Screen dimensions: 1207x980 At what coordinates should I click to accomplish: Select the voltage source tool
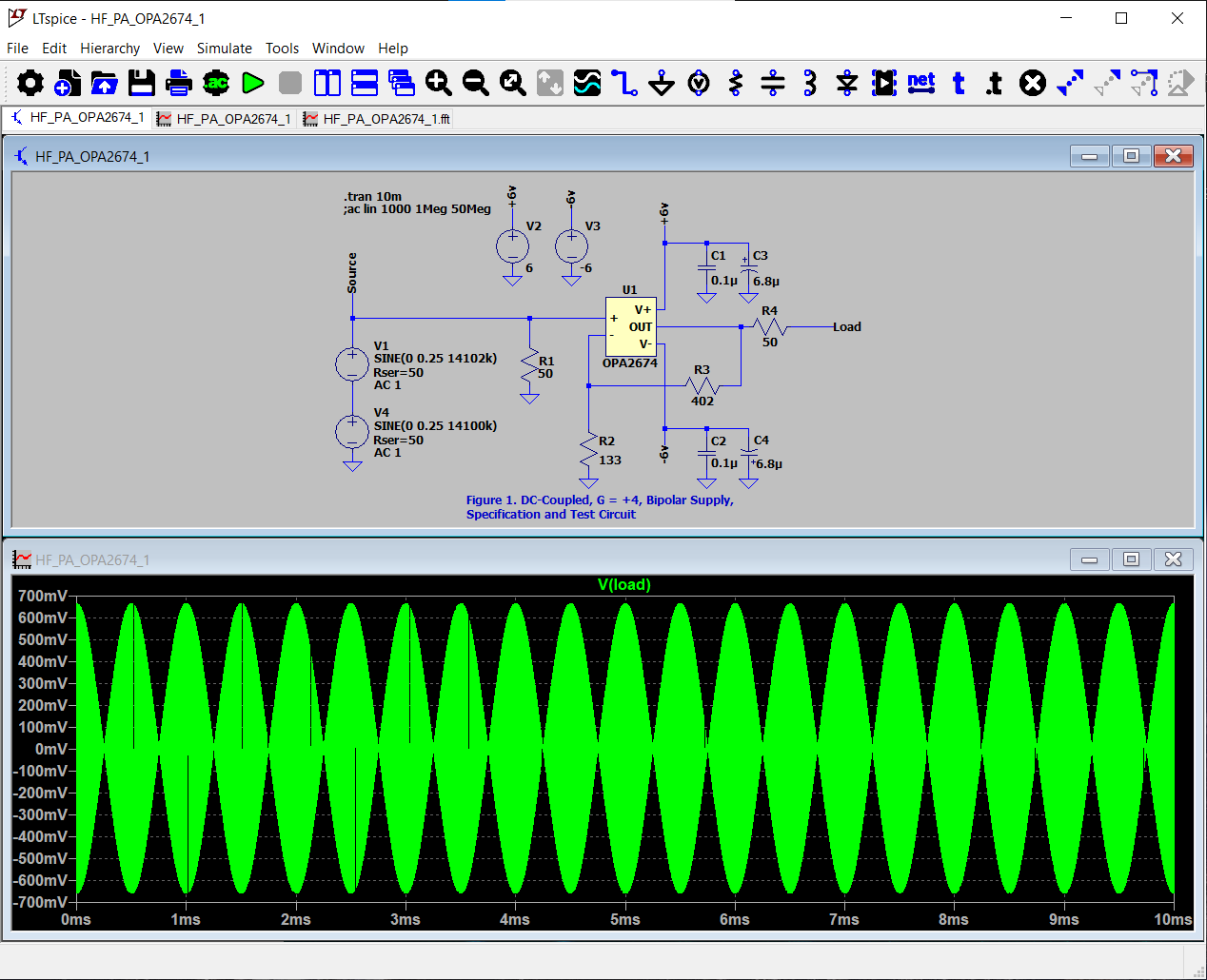[699, 84]
